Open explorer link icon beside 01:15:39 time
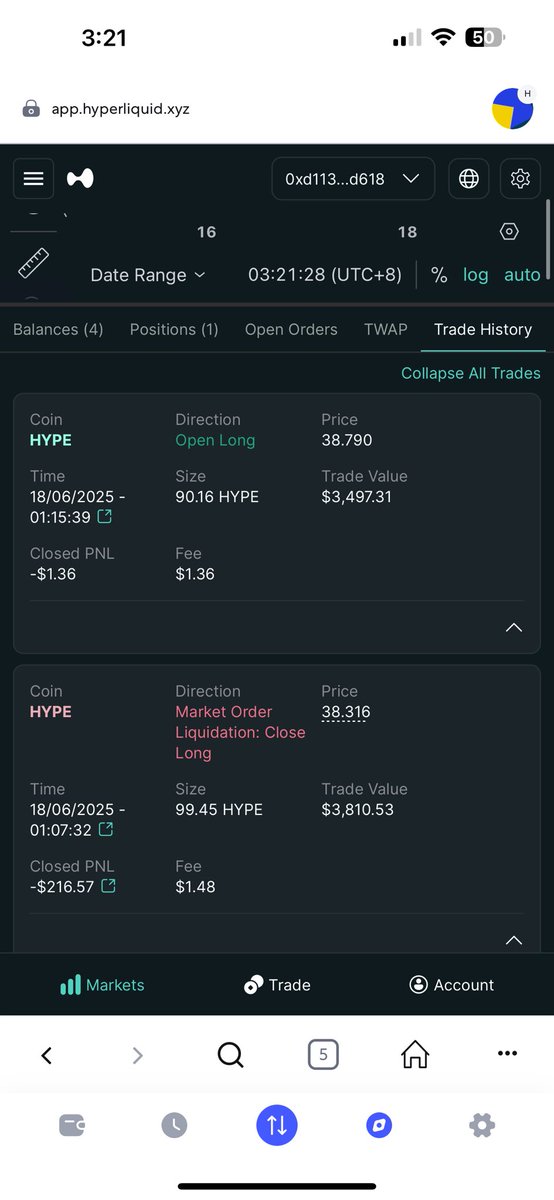This screenshot has height=1200, width=554. click(104, 517)
